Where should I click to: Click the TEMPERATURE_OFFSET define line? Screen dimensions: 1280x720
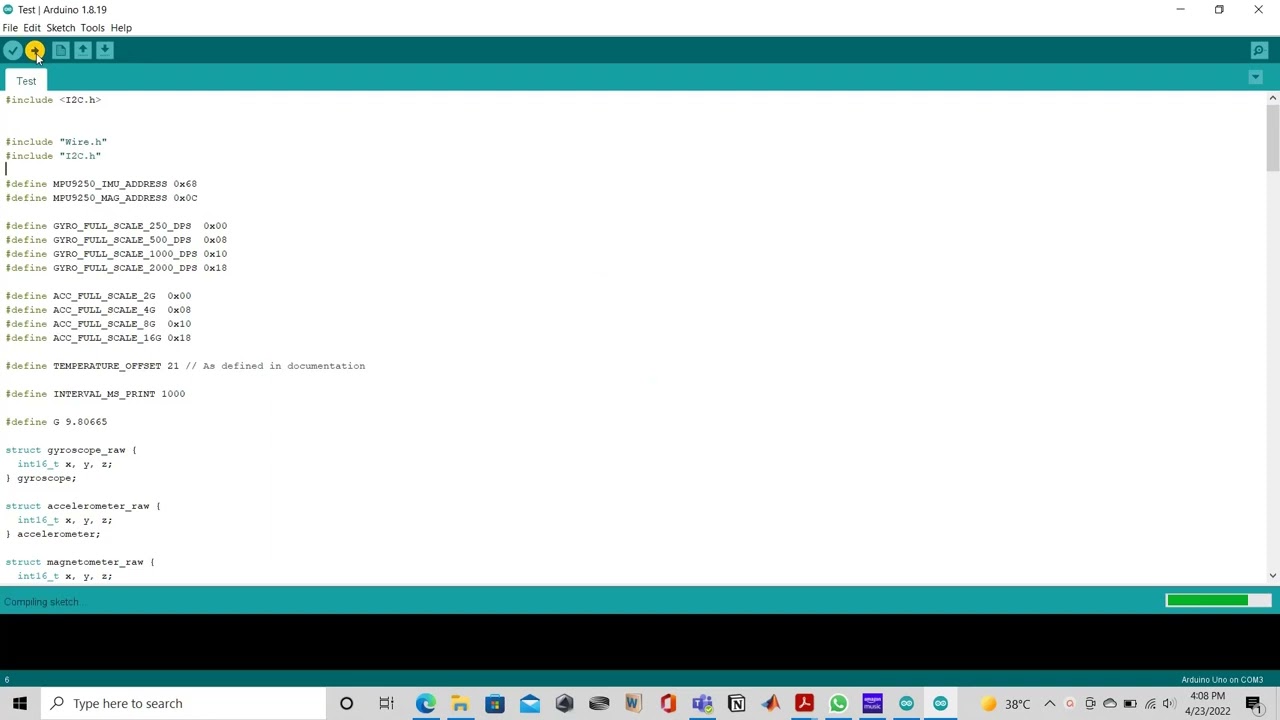185,366
